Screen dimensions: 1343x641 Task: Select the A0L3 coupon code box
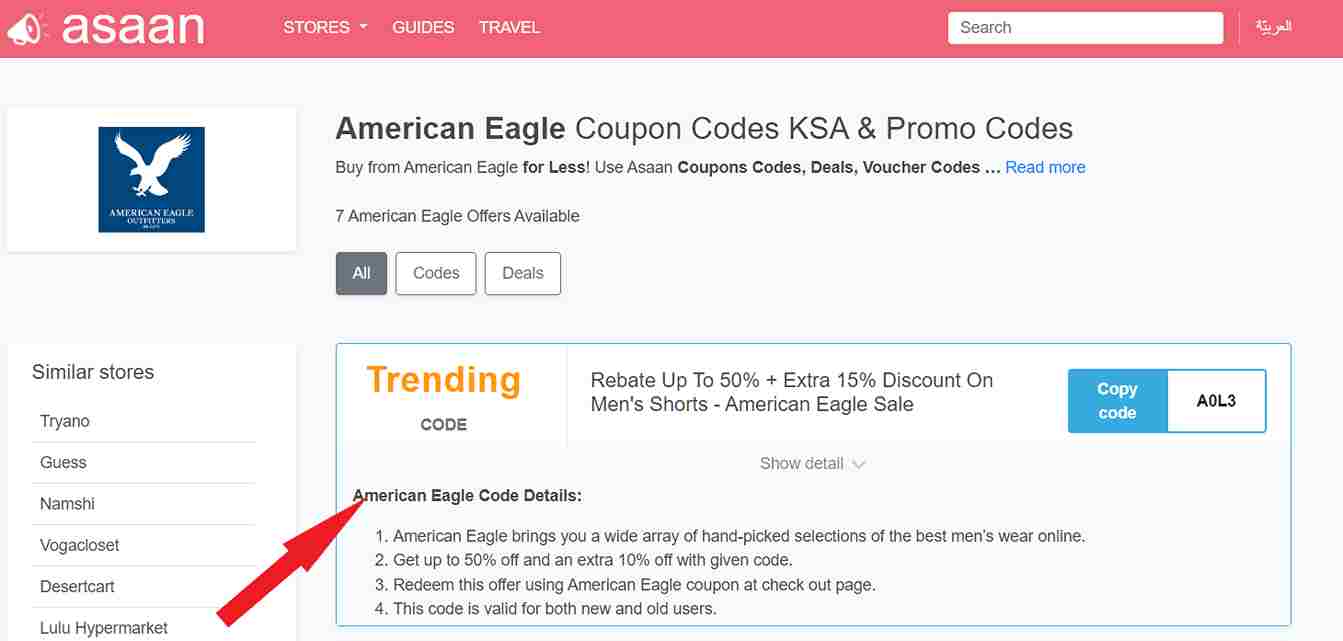[x=1216, y=401]
